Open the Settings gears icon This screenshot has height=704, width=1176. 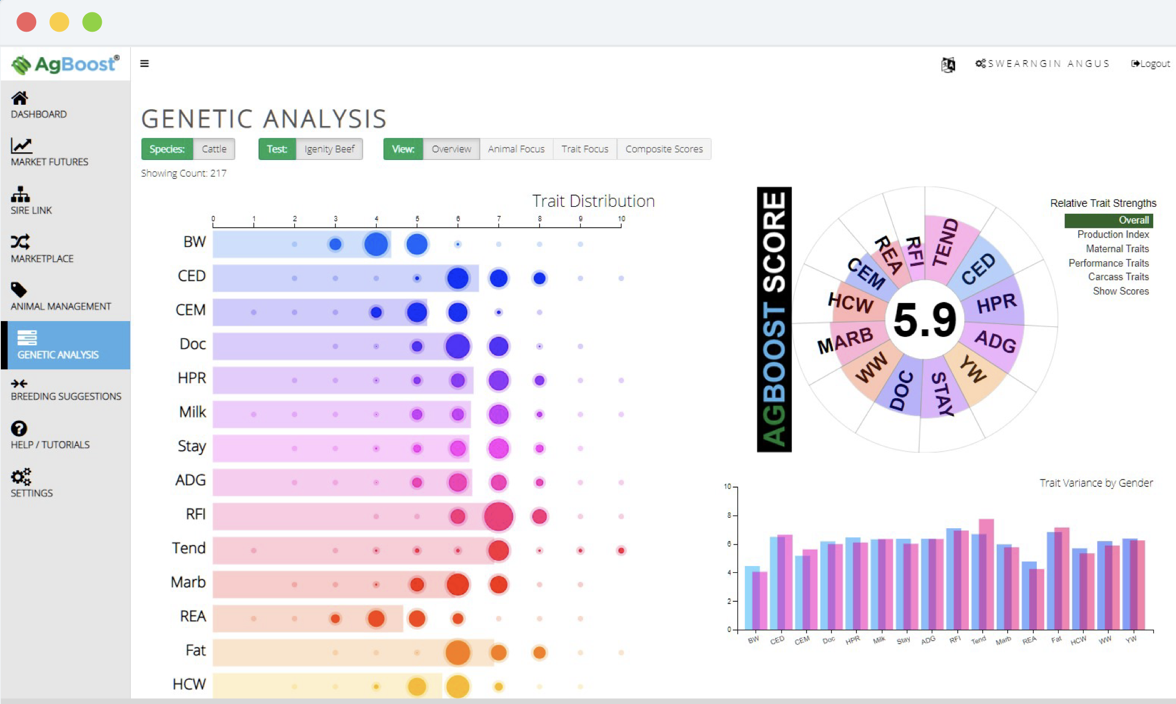[x=21, y=477]
